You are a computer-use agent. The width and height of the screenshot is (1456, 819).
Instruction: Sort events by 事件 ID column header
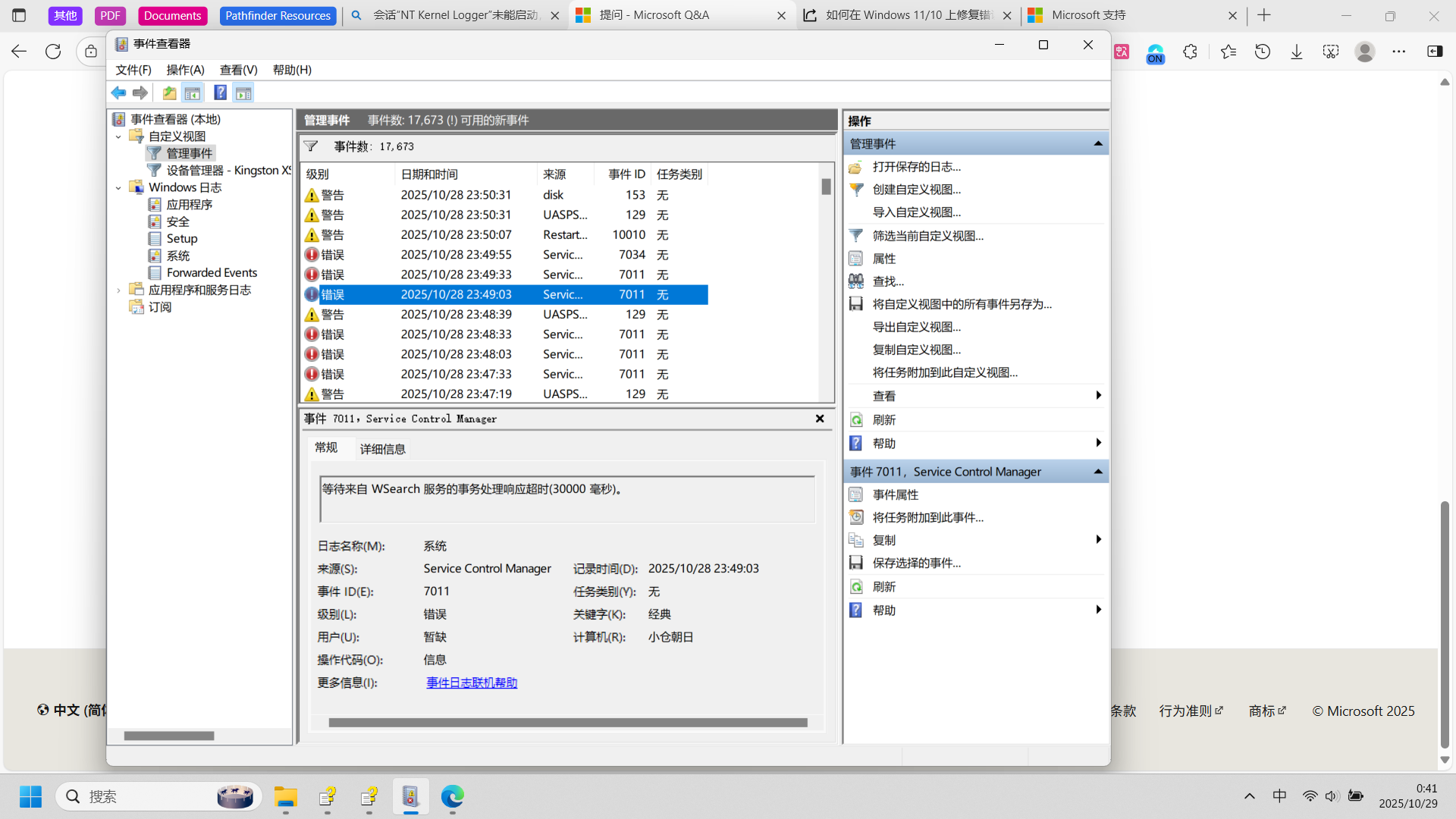623,174
